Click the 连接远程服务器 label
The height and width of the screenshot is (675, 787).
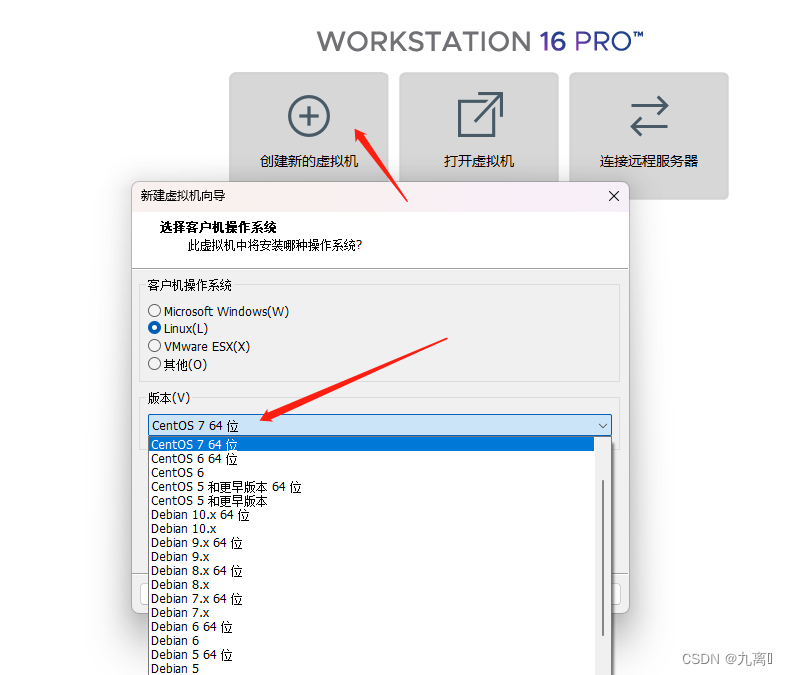pos(649,161)
